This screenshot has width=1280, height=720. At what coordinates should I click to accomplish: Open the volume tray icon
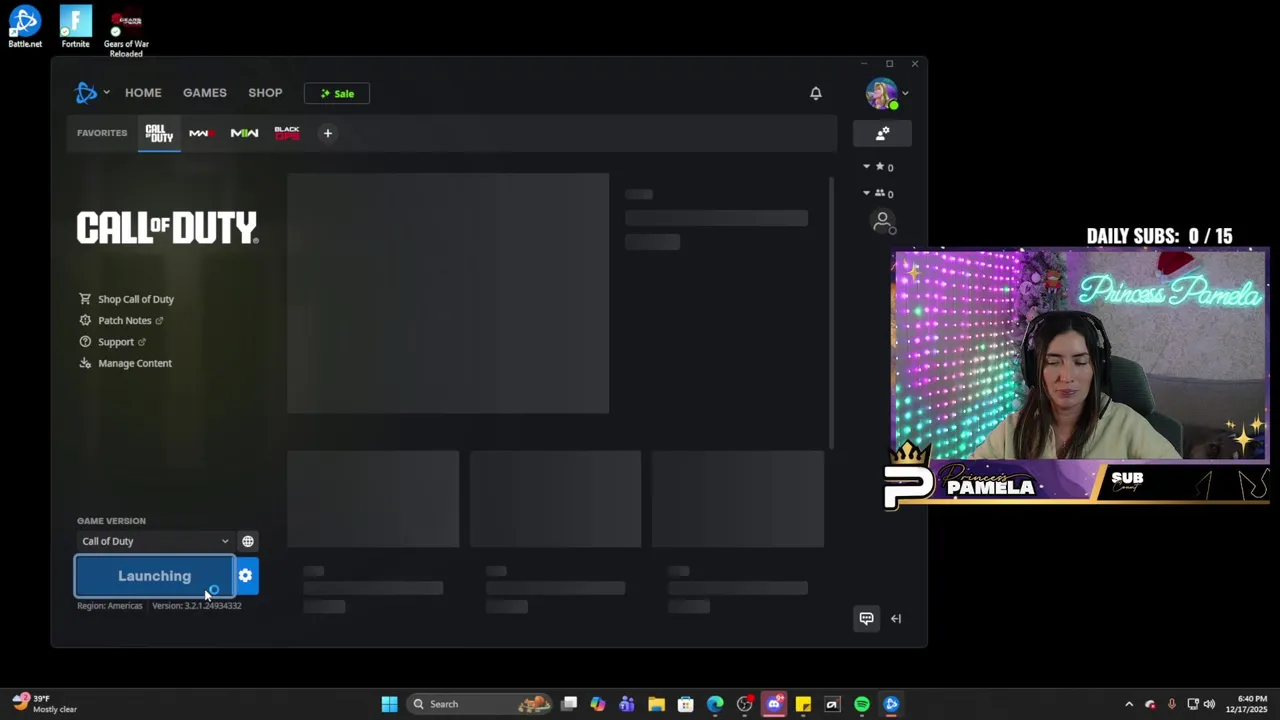[1210, 704]
